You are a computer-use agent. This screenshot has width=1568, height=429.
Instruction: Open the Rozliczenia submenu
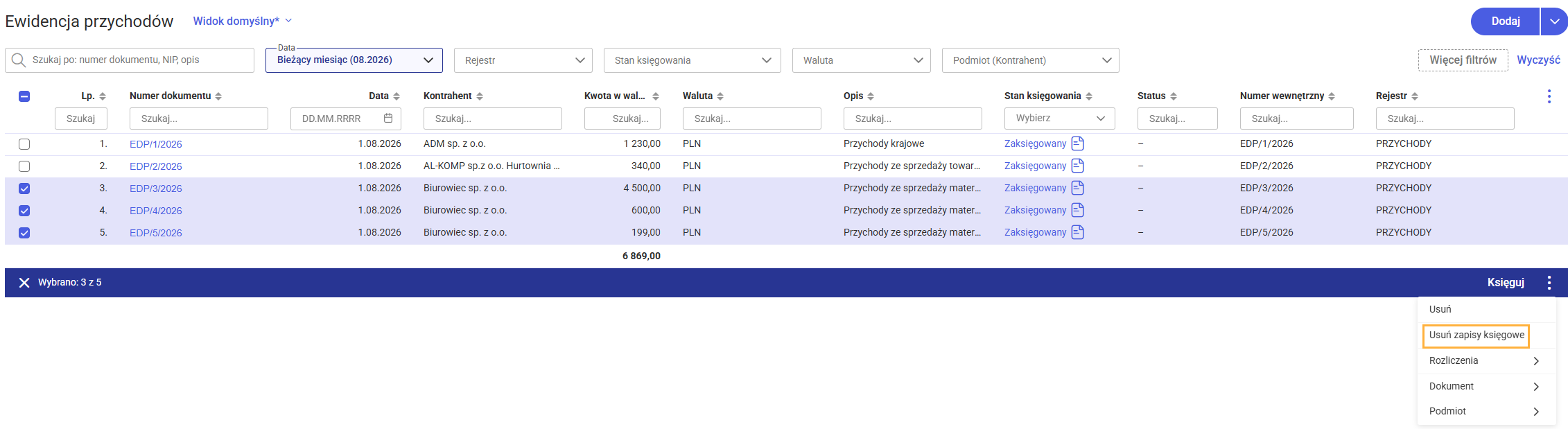click(1487, 360)
